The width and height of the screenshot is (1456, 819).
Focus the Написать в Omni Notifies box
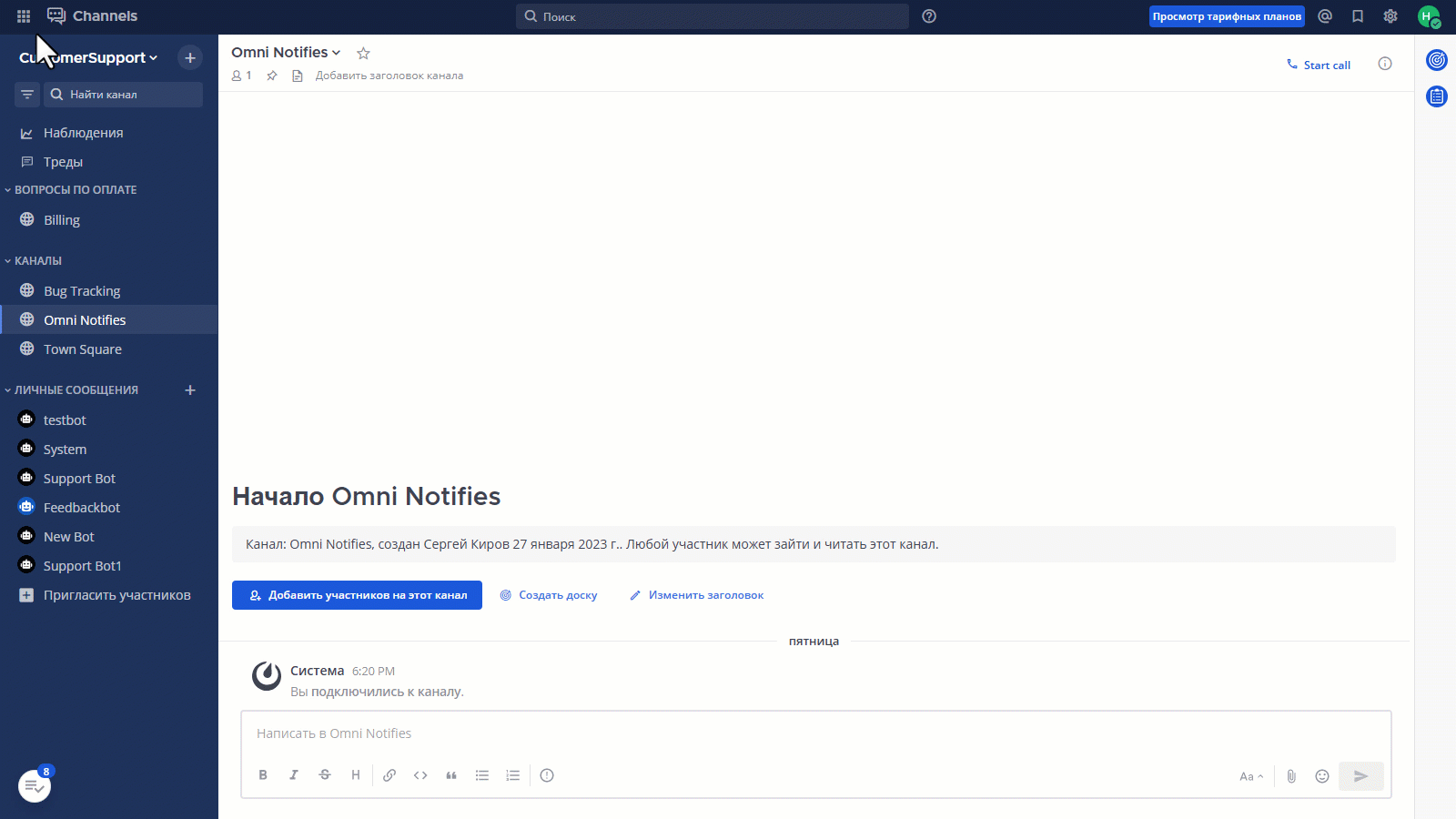pos(816,733)
